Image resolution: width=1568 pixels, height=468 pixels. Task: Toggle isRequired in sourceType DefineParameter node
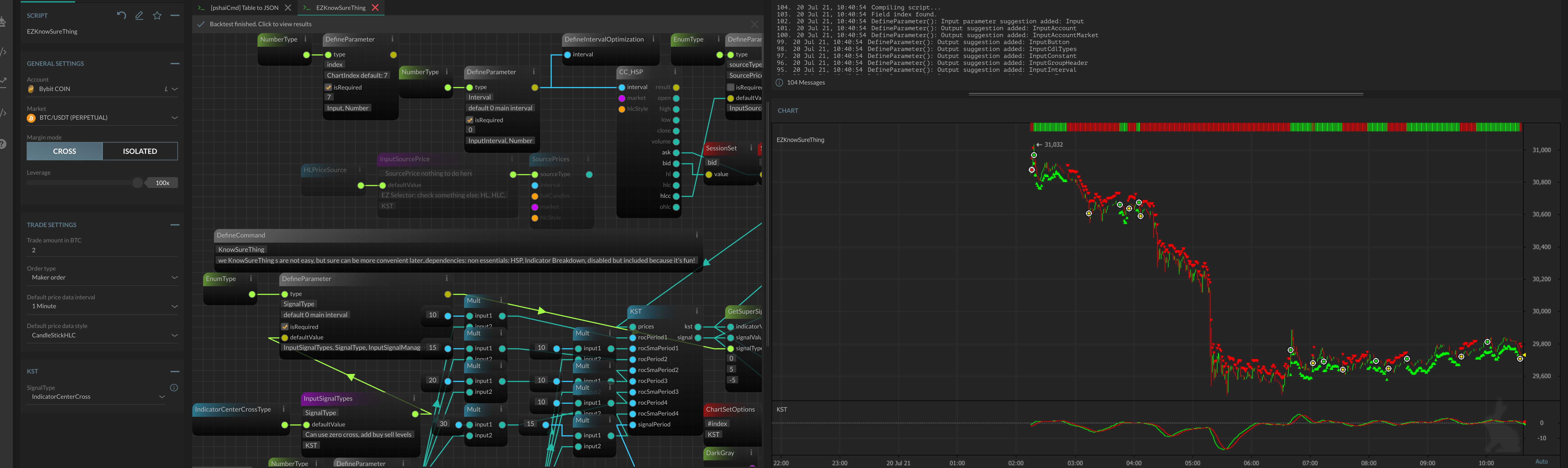[730, 87]
